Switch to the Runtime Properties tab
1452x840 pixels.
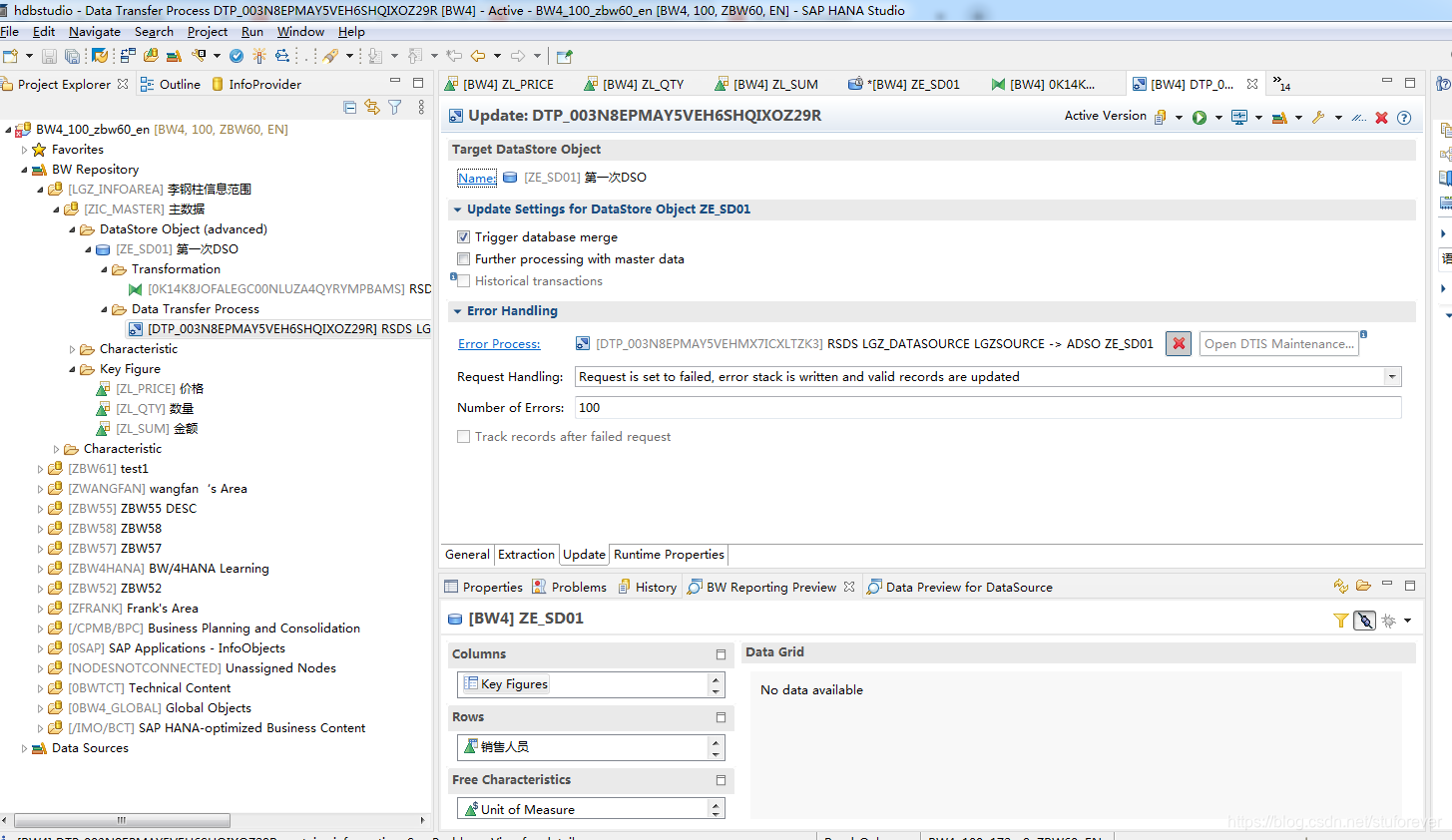click(669, 555)
